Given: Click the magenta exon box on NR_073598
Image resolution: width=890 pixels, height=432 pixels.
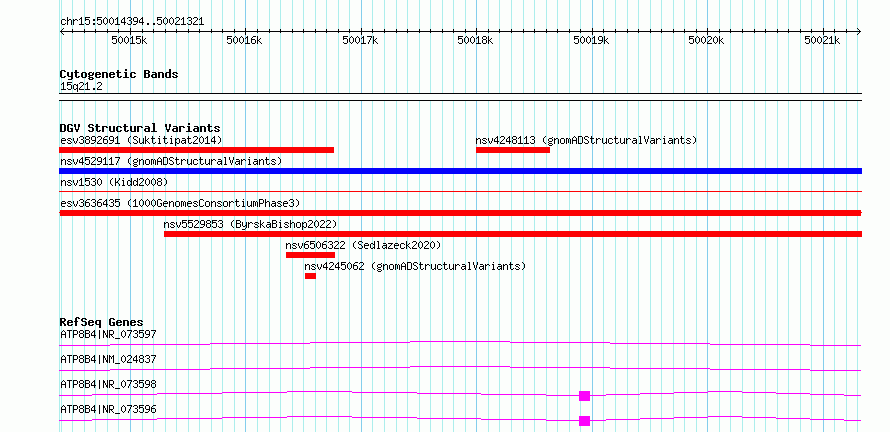Looking at the screenshot, I should pyautogui.click(x=585, y=396).
